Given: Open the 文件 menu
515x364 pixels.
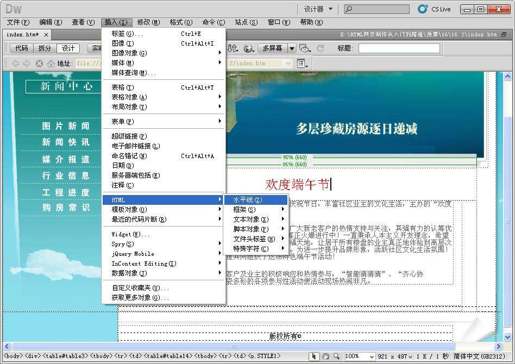Looking at the screenshot, I should click(18, 22).
